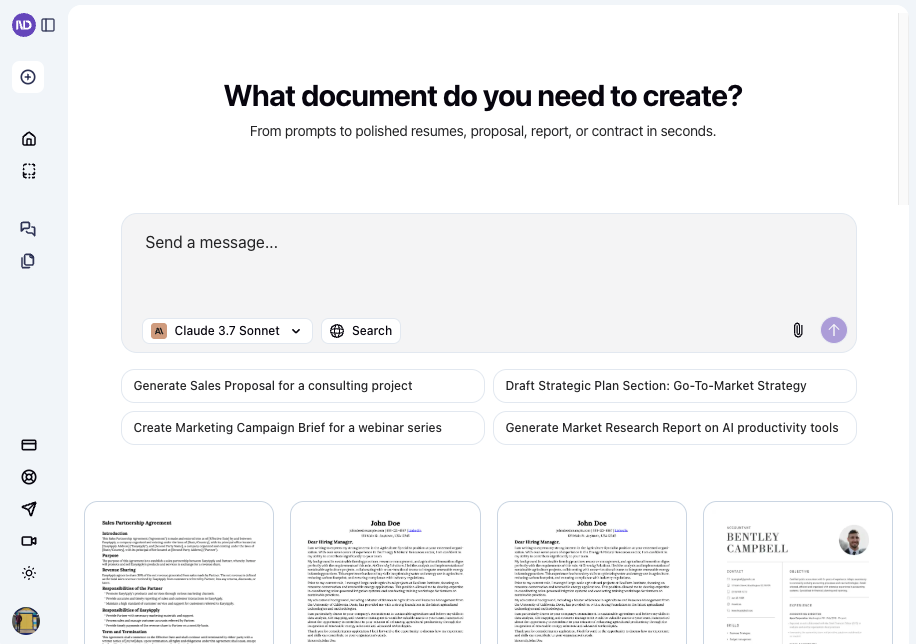Attach a file with the paperclip icon
Image resolution: width=916 pixels, height=644 pixels.
797,330
